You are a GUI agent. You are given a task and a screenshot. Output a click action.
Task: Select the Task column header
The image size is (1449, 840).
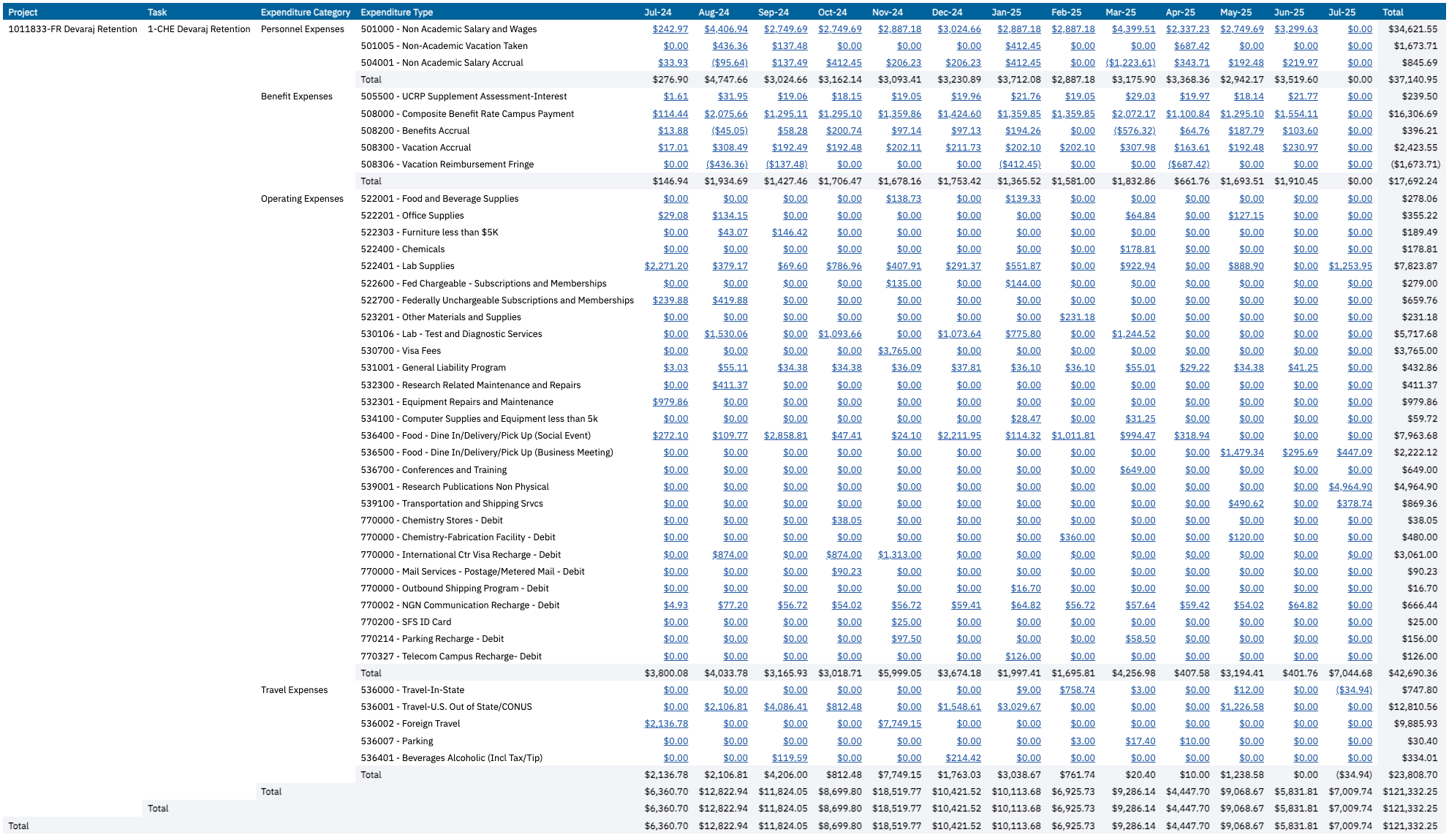pyautogui.click(x=157, y=12)
